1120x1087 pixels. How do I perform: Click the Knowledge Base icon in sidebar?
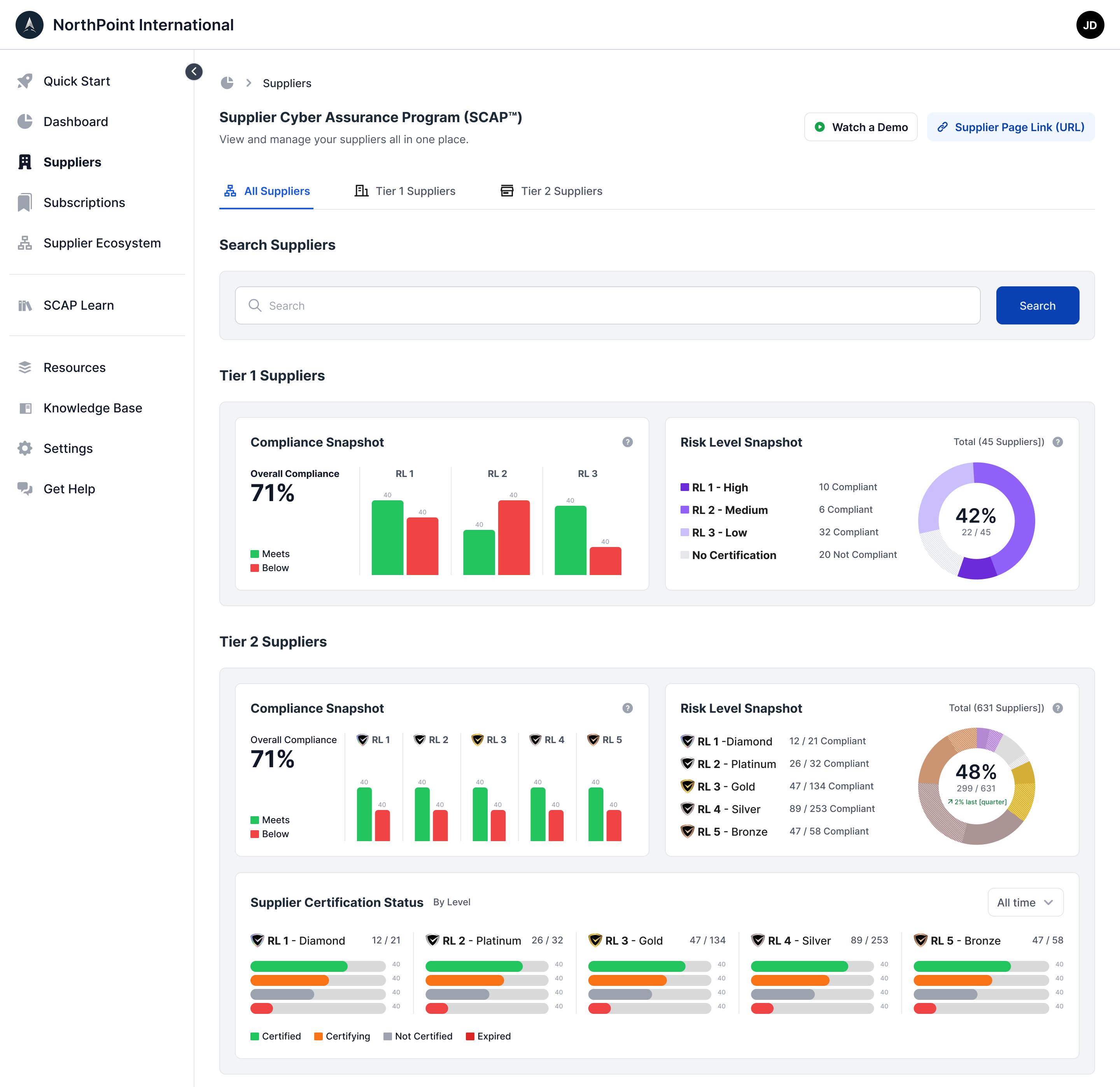[24, 408]
